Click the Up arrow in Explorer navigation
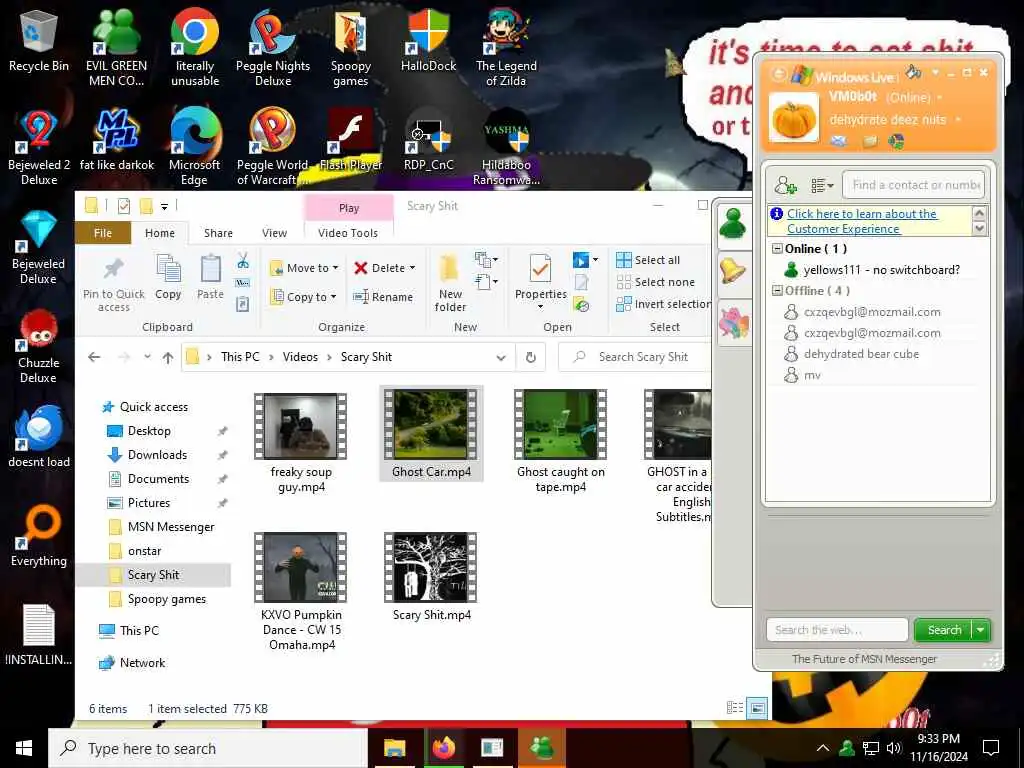The width and height of the screenshot is (1024, 768). pyautogui.click(x=168, y=357)
